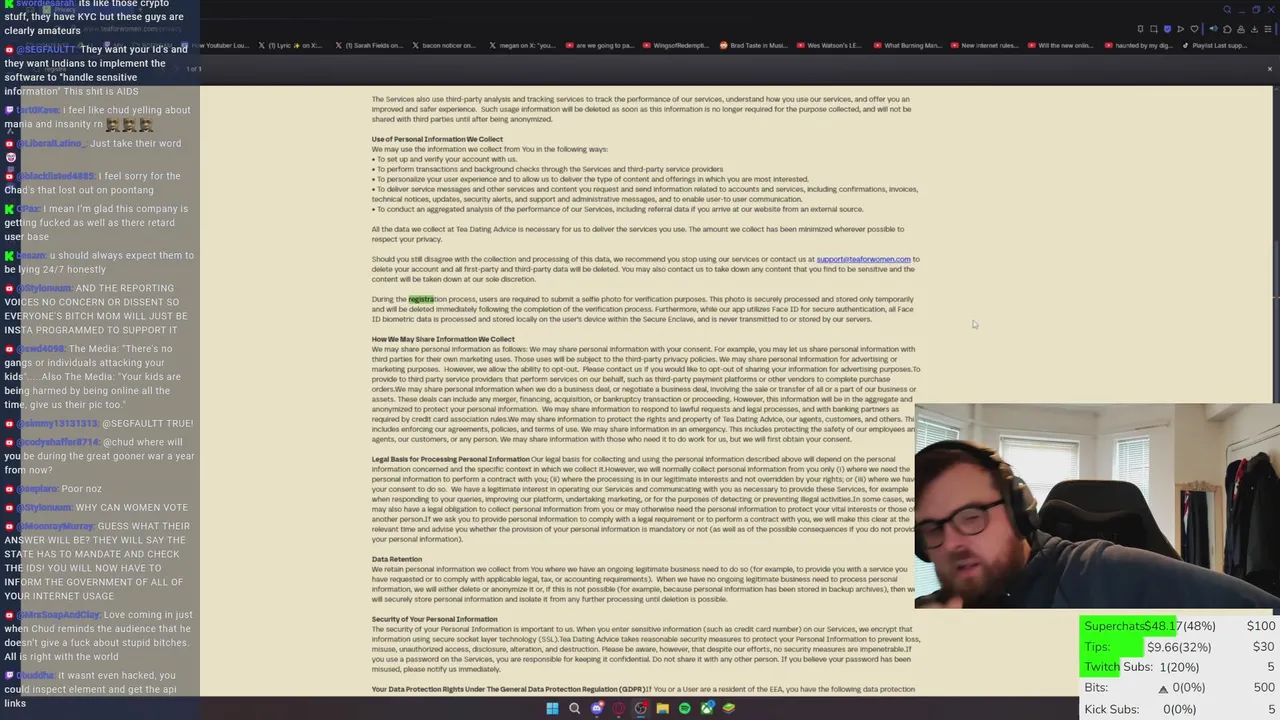The height and width of the screenshot is (720, 1280).
Task: Open the 'What Burning Man...' bookmark
Action: [x=906, y=45]
